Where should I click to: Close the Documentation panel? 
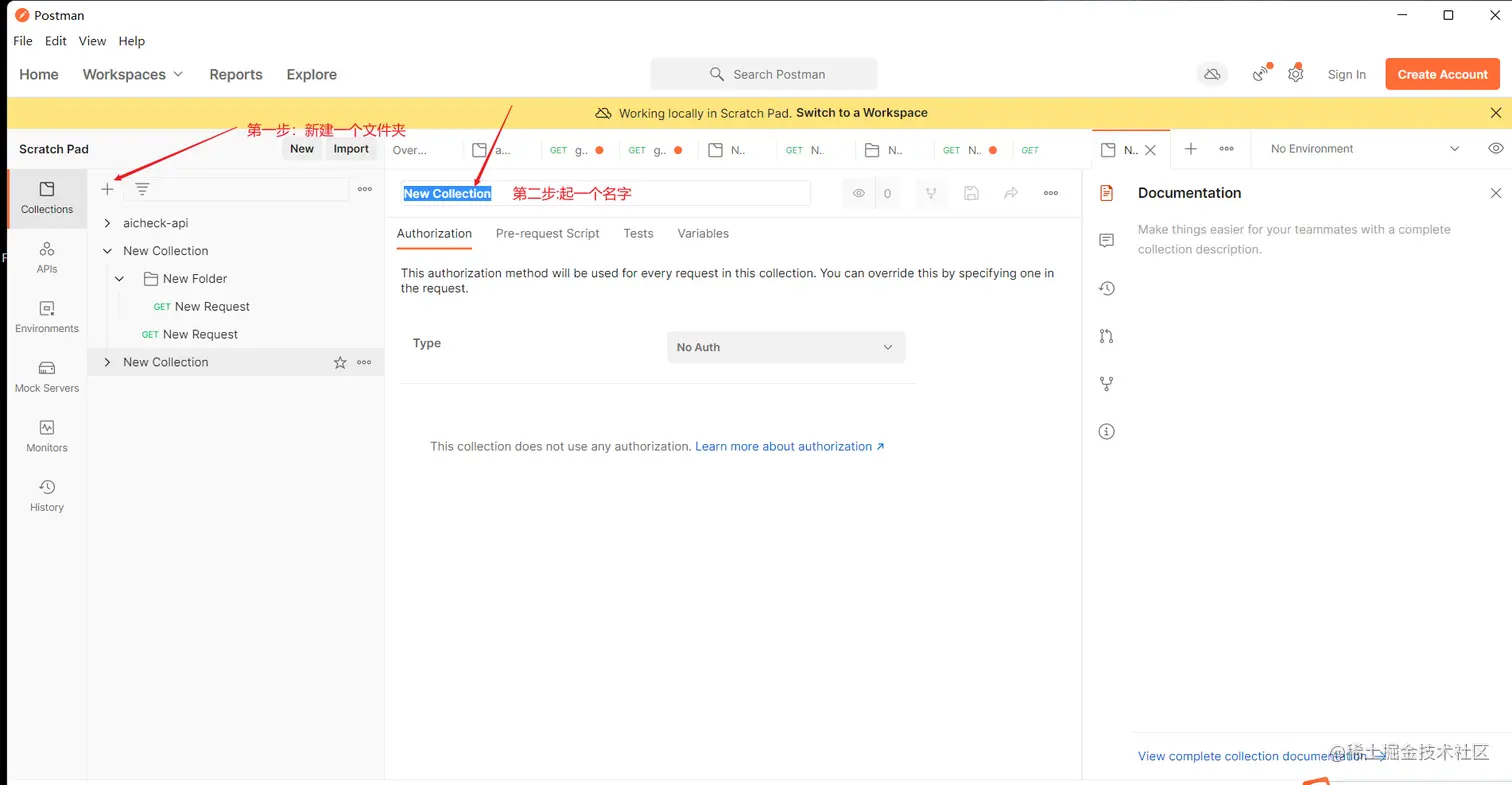(x=1496, y=193)
